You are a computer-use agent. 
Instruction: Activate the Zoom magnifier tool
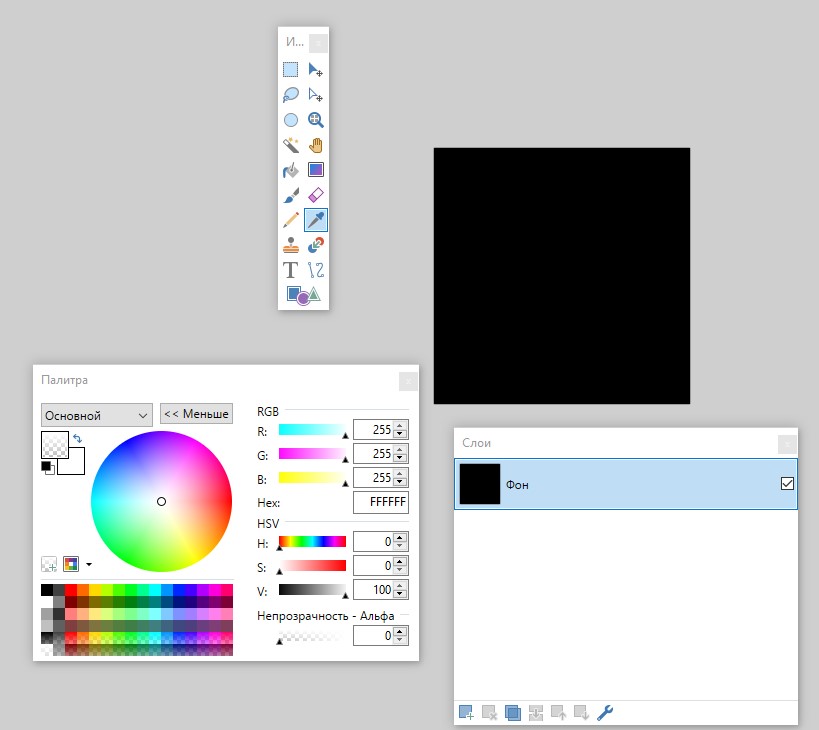click(x=315, y=120)
